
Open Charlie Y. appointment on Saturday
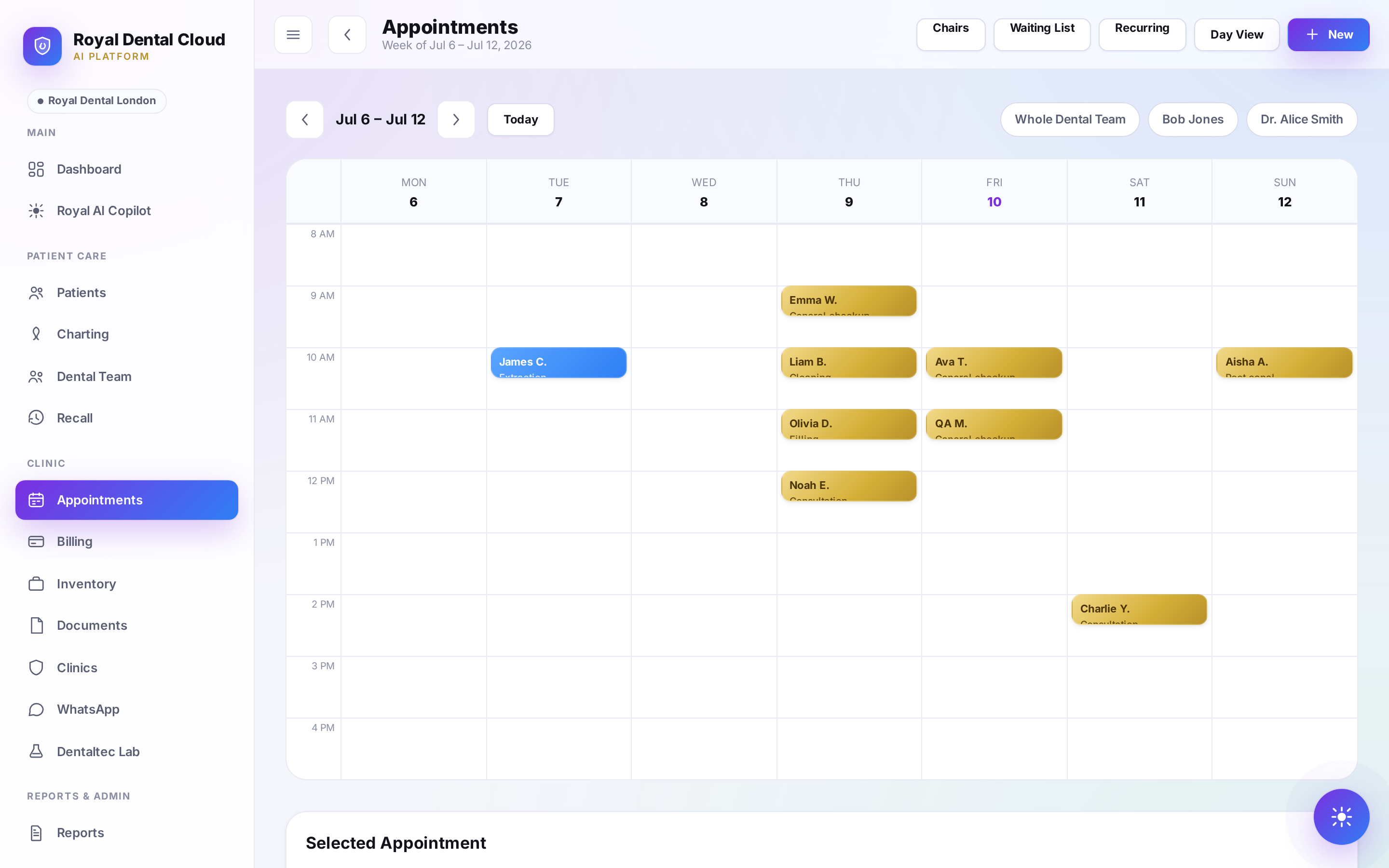coord(1139,609)
